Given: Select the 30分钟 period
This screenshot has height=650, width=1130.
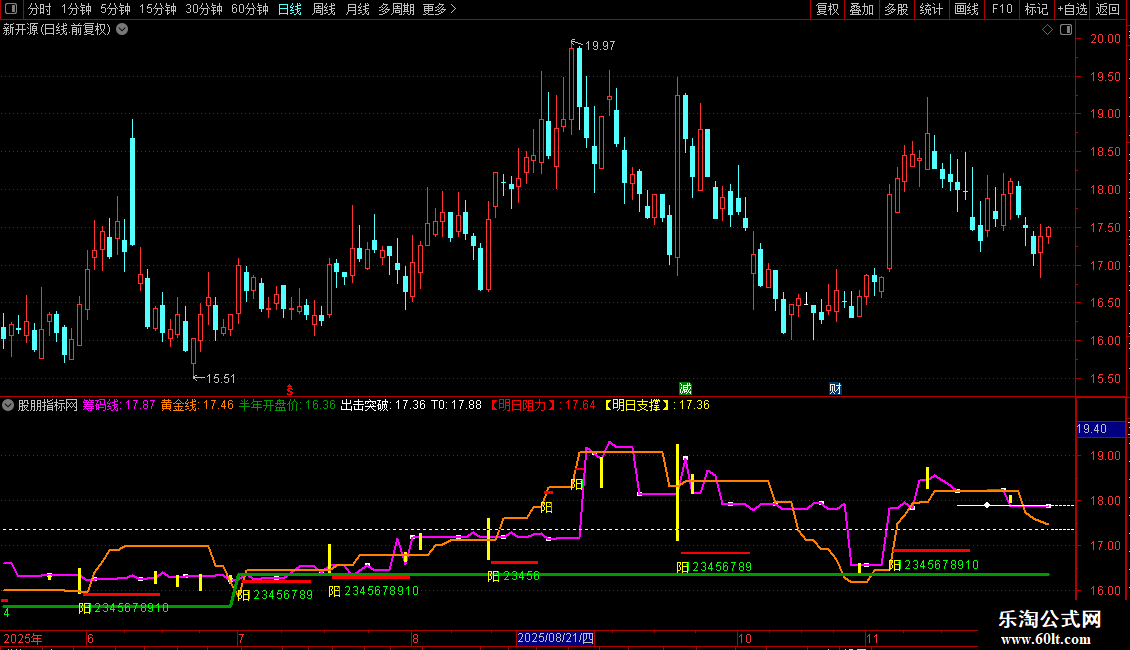Looking at the screenshot, I should pyautogui.click(x=204, y=9).
